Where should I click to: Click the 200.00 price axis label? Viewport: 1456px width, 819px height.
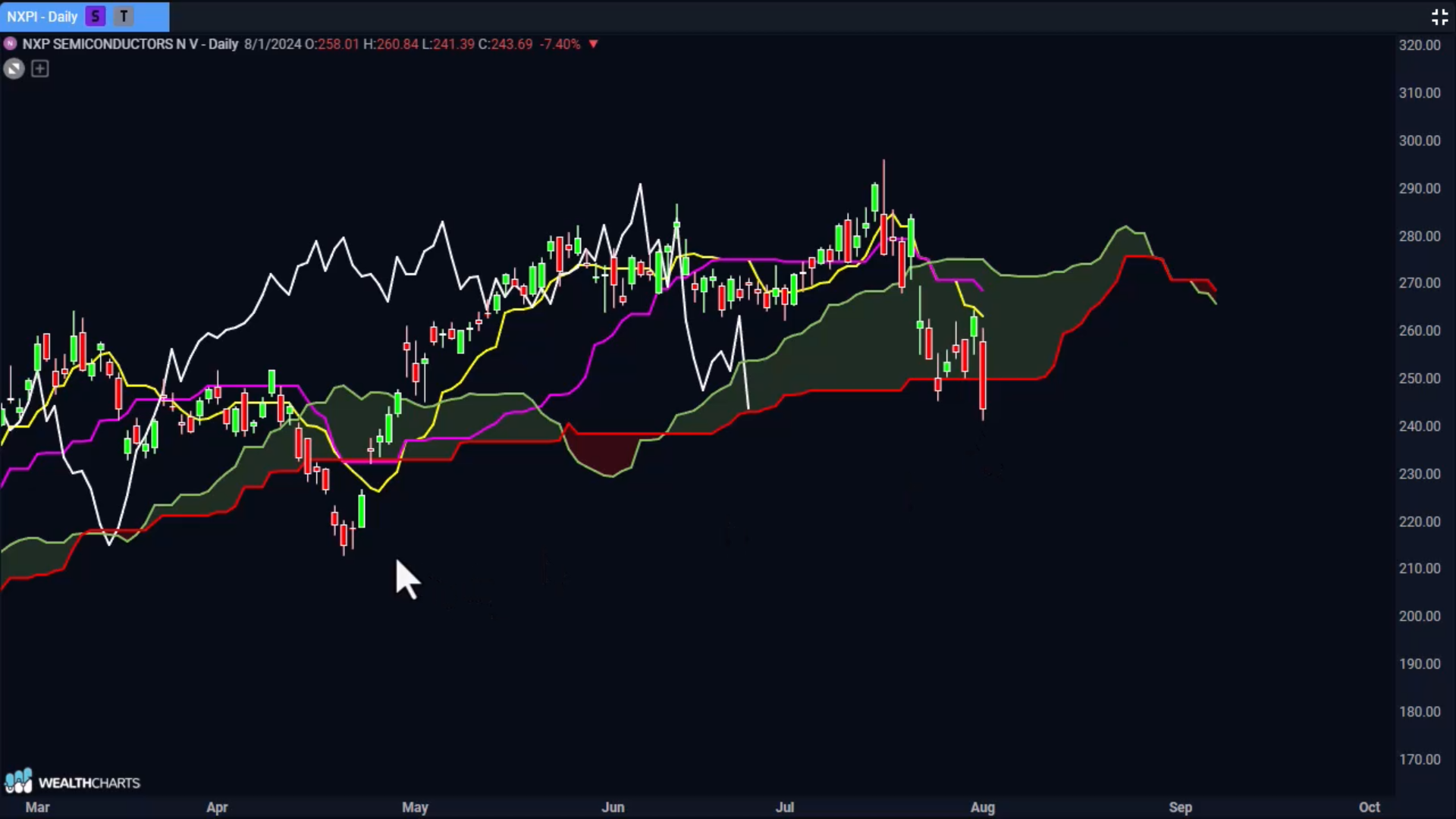[1419, 616]
